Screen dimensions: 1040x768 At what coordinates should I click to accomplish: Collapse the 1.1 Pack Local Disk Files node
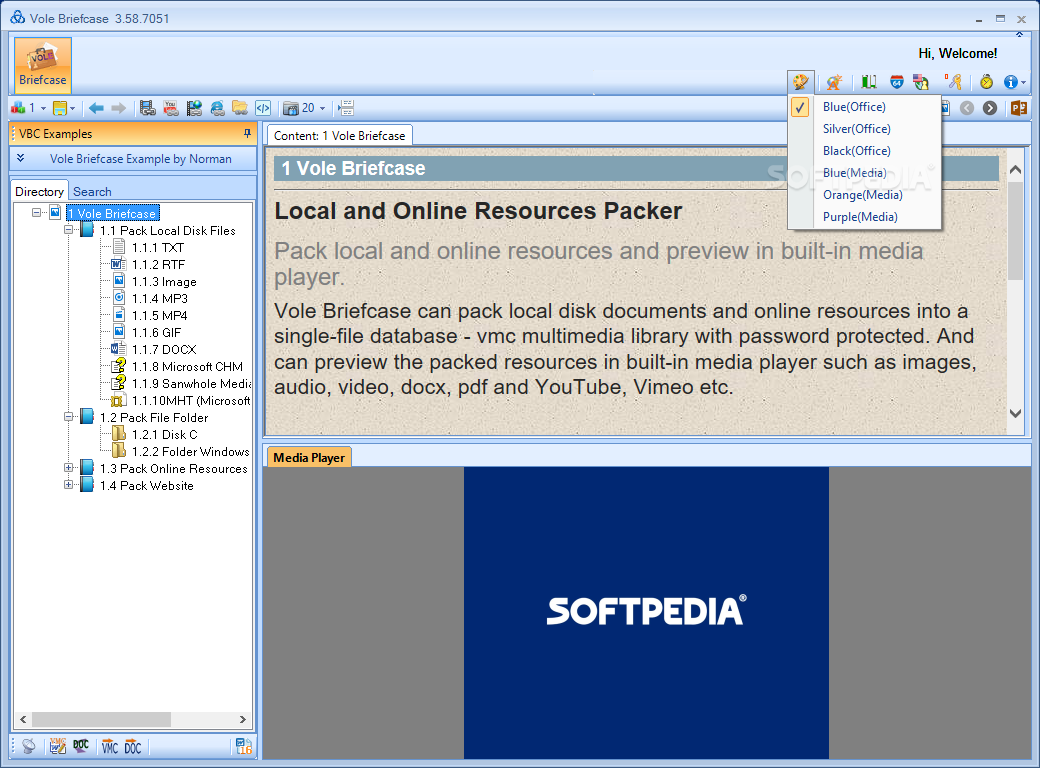coord(68,230)
